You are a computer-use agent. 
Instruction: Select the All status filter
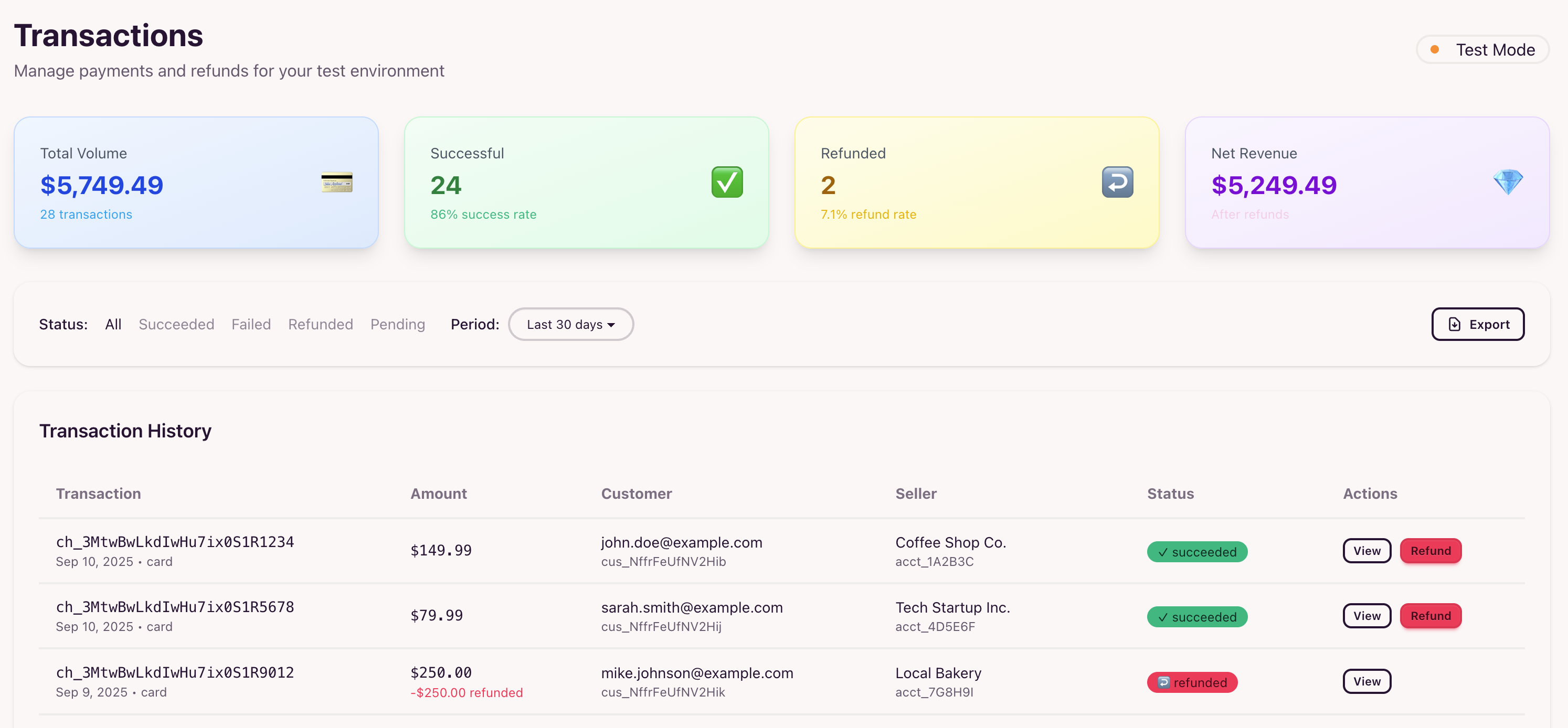tap(113, 324)
